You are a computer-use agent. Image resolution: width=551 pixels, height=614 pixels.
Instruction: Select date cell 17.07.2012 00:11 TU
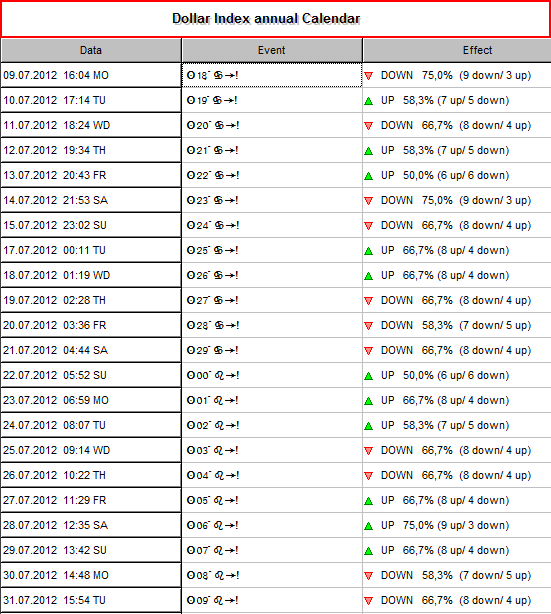(91, 250)
